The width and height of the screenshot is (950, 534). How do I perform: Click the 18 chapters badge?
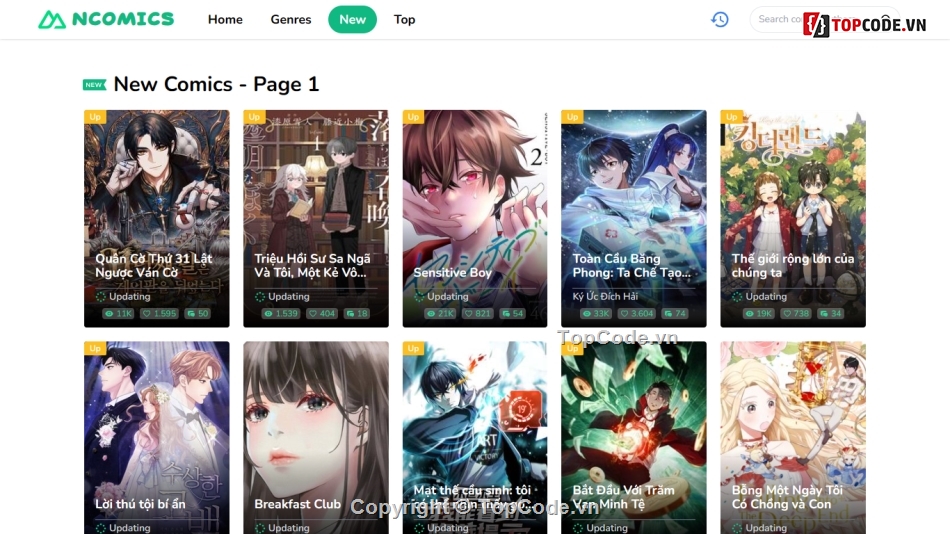point(357,313)
